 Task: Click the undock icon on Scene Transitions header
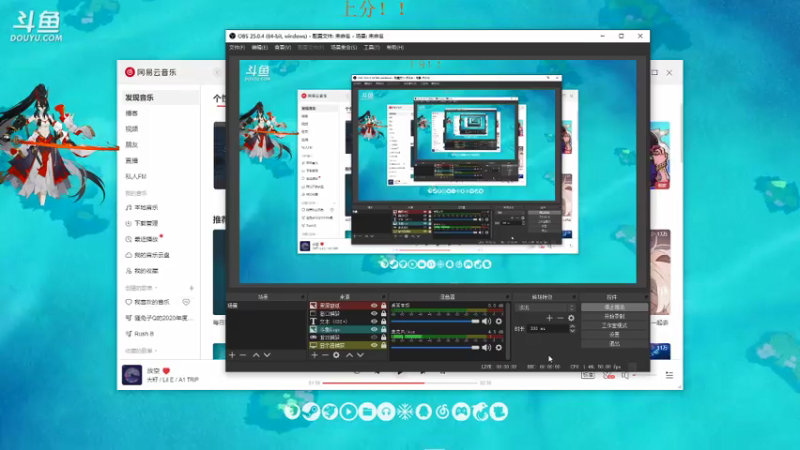pos(574,297)
